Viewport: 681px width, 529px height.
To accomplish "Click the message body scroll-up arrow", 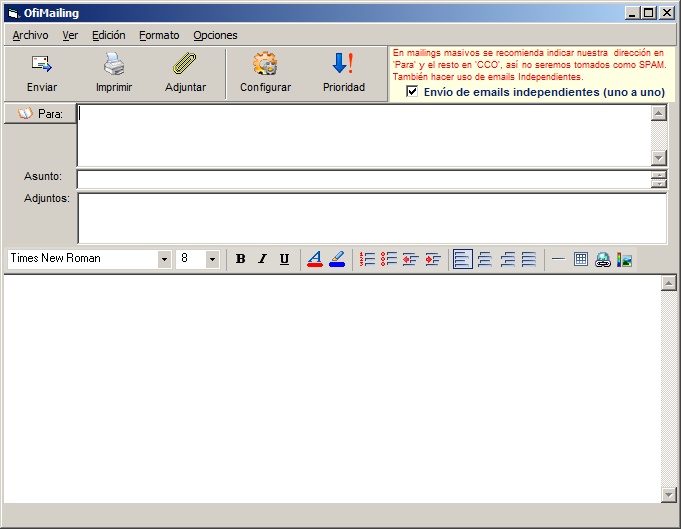I will point(668,283).
